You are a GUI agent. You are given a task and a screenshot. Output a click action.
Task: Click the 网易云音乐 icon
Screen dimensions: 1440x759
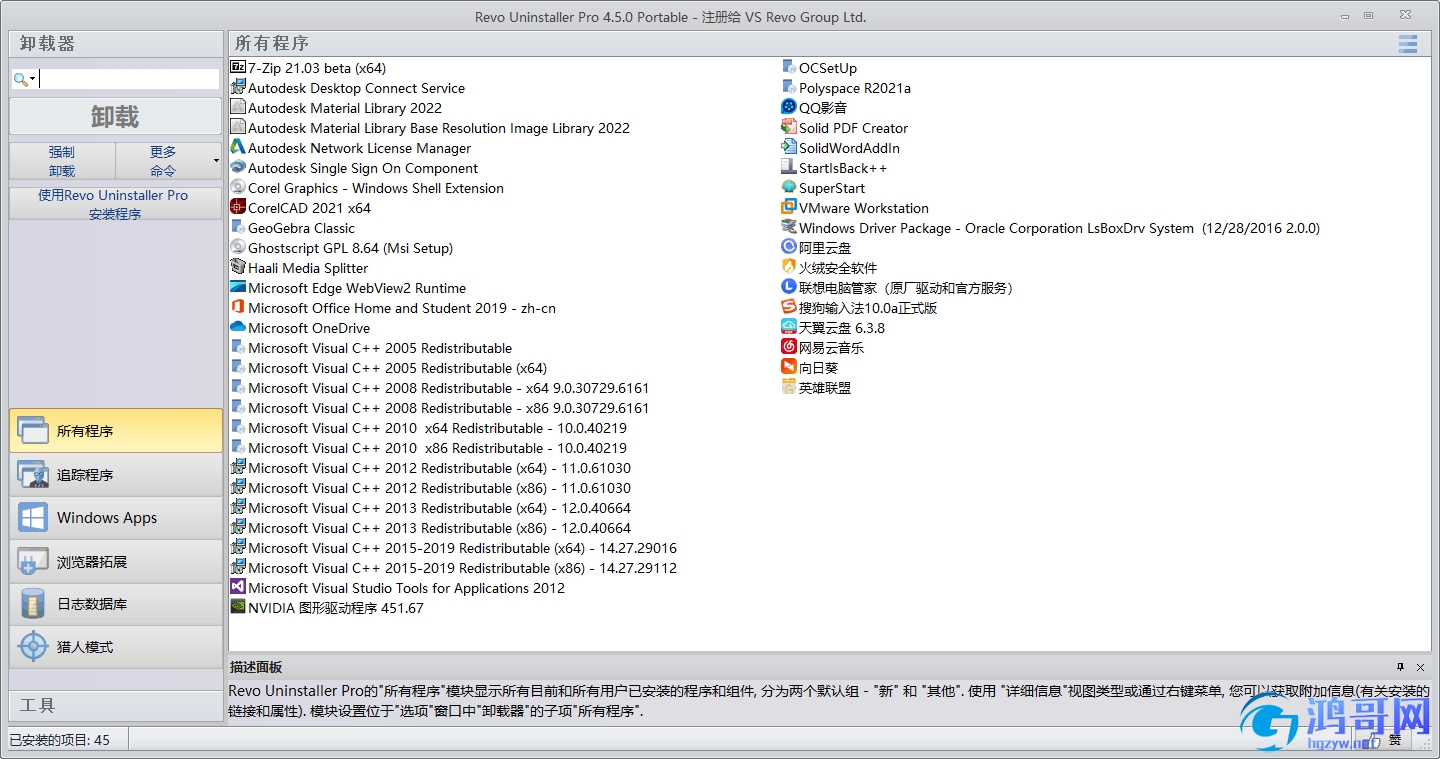coord(789,348)
